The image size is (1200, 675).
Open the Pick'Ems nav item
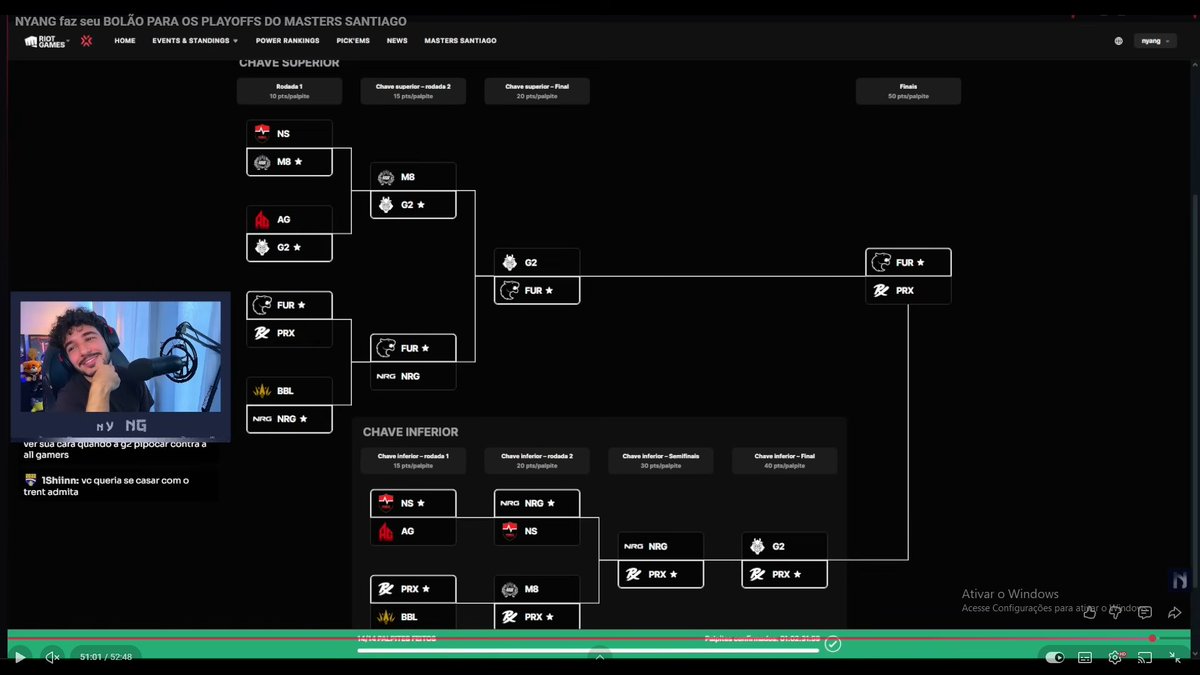353,41
